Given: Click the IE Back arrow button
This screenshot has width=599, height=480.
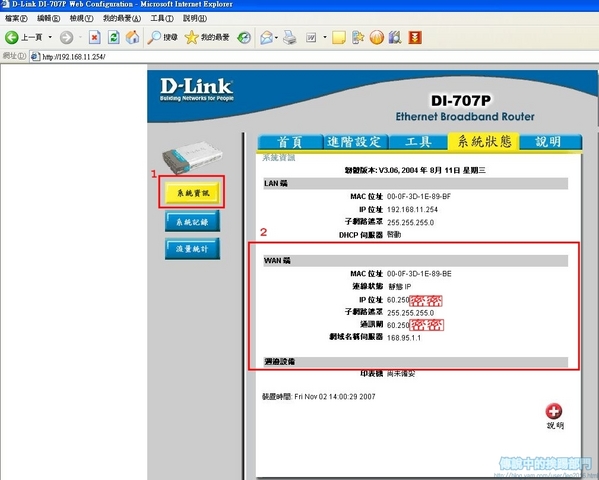Looking at the screenshot, I should tap(11, 37).
